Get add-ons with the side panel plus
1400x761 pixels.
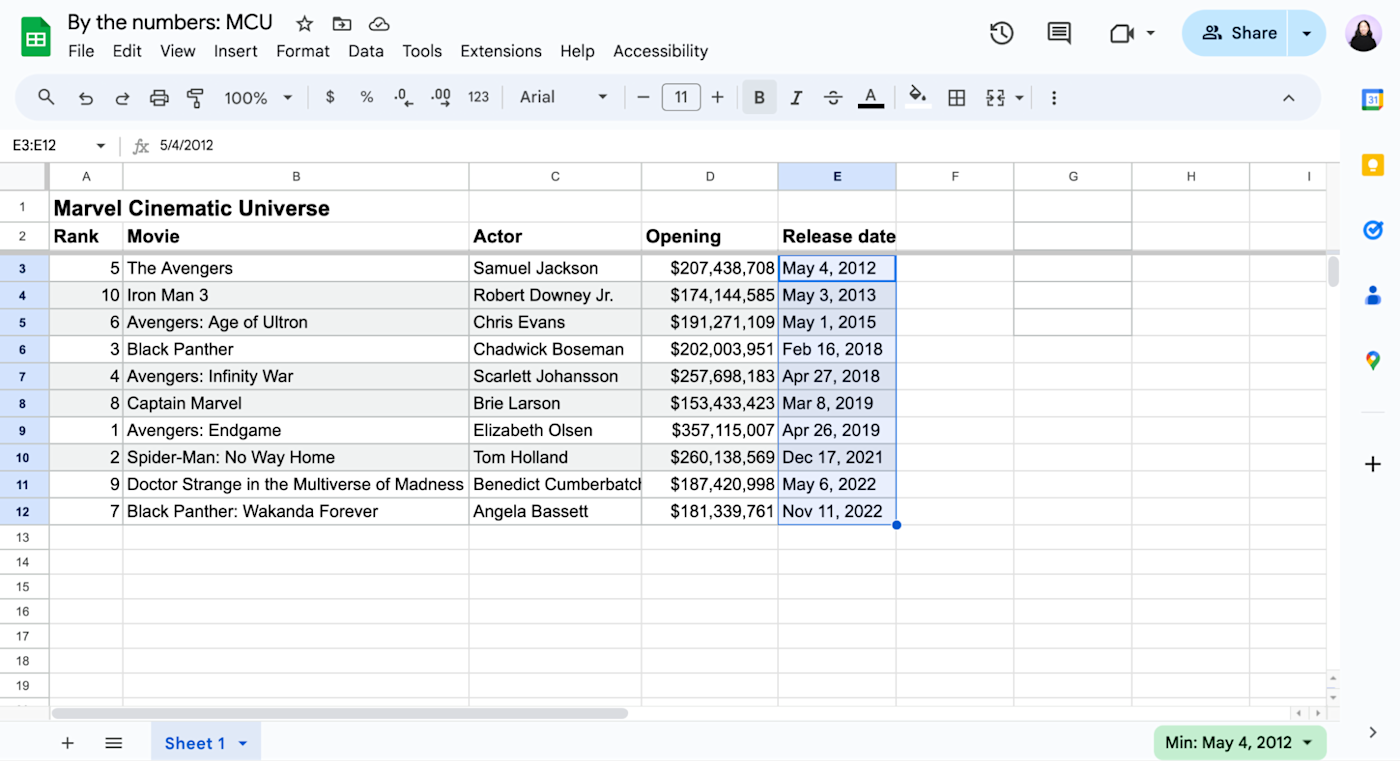1373,464
